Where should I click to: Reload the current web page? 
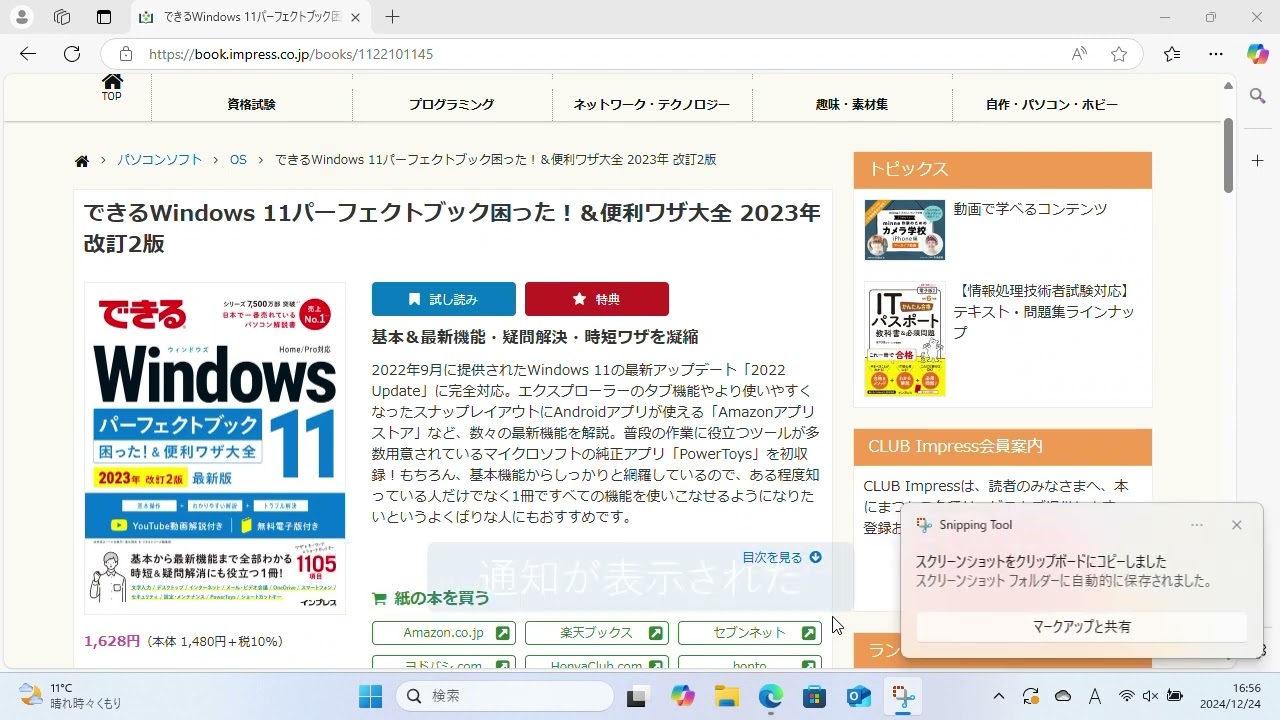click(72, 54)
